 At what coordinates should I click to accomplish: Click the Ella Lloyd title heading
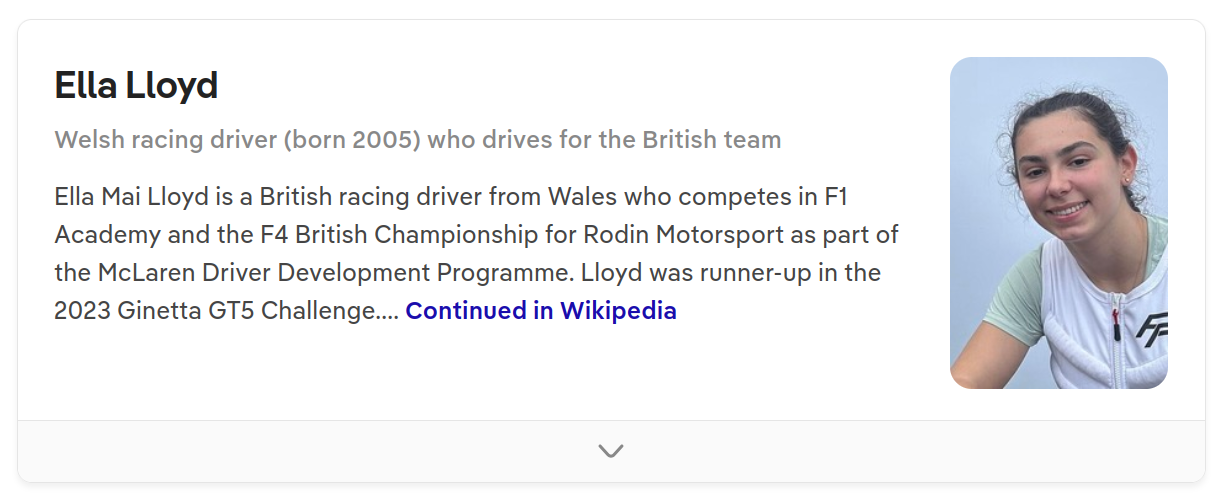click(x=136, y=86)
